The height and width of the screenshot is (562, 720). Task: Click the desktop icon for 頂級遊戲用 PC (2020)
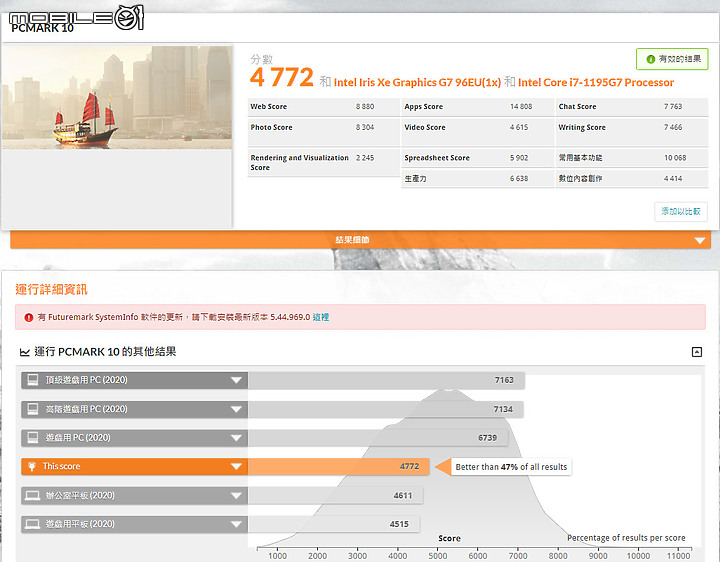[33, 380]
